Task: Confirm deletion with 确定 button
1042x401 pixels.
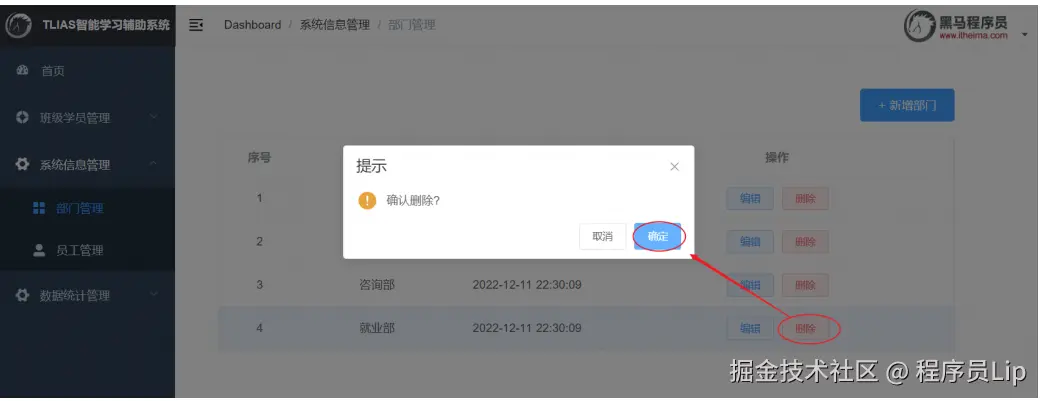Action: pyautogui.click(x=658, y=236)
